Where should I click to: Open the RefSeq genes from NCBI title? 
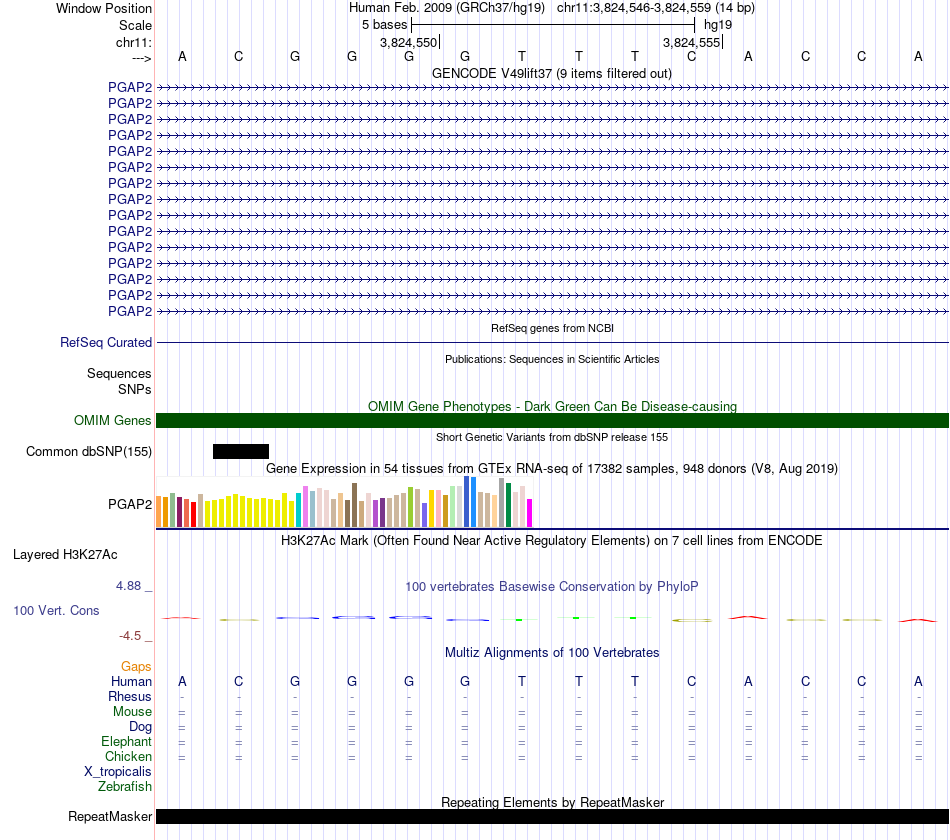552,328
